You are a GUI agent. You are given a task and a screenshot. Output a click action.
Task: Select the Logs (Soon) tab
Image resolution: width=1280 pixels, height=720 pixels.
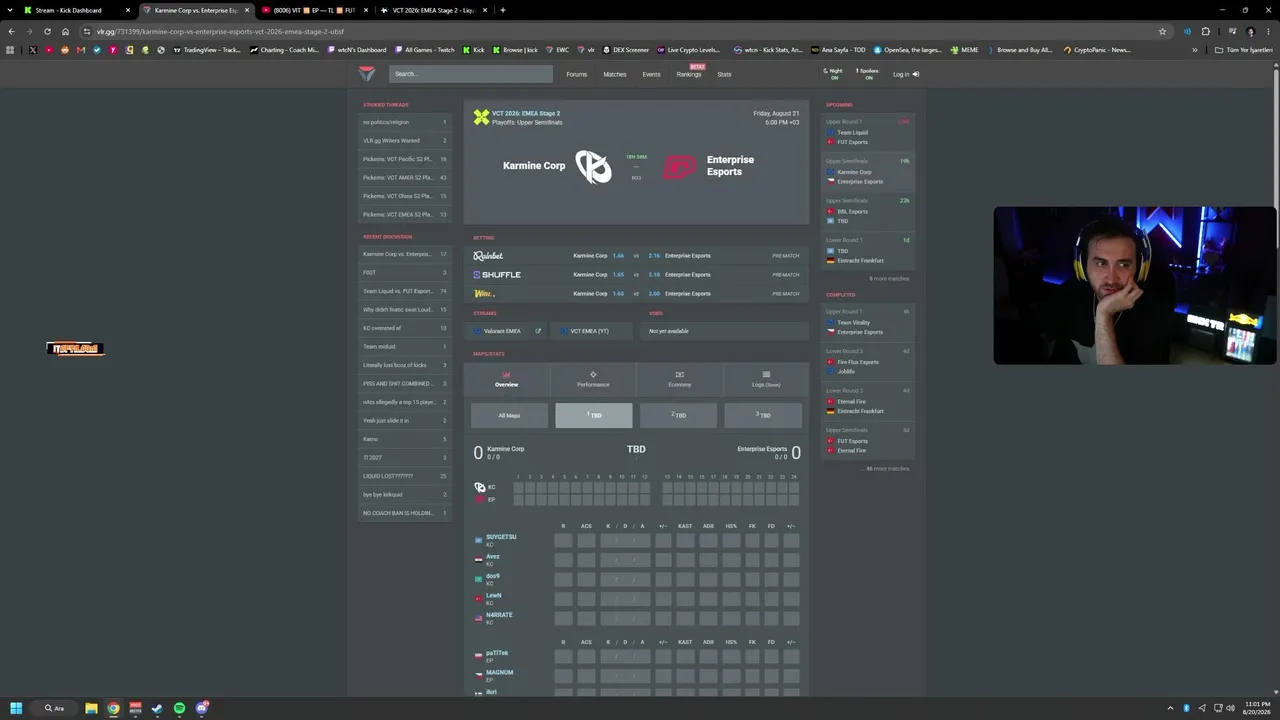pyautogui.click(x=766, y=379)
